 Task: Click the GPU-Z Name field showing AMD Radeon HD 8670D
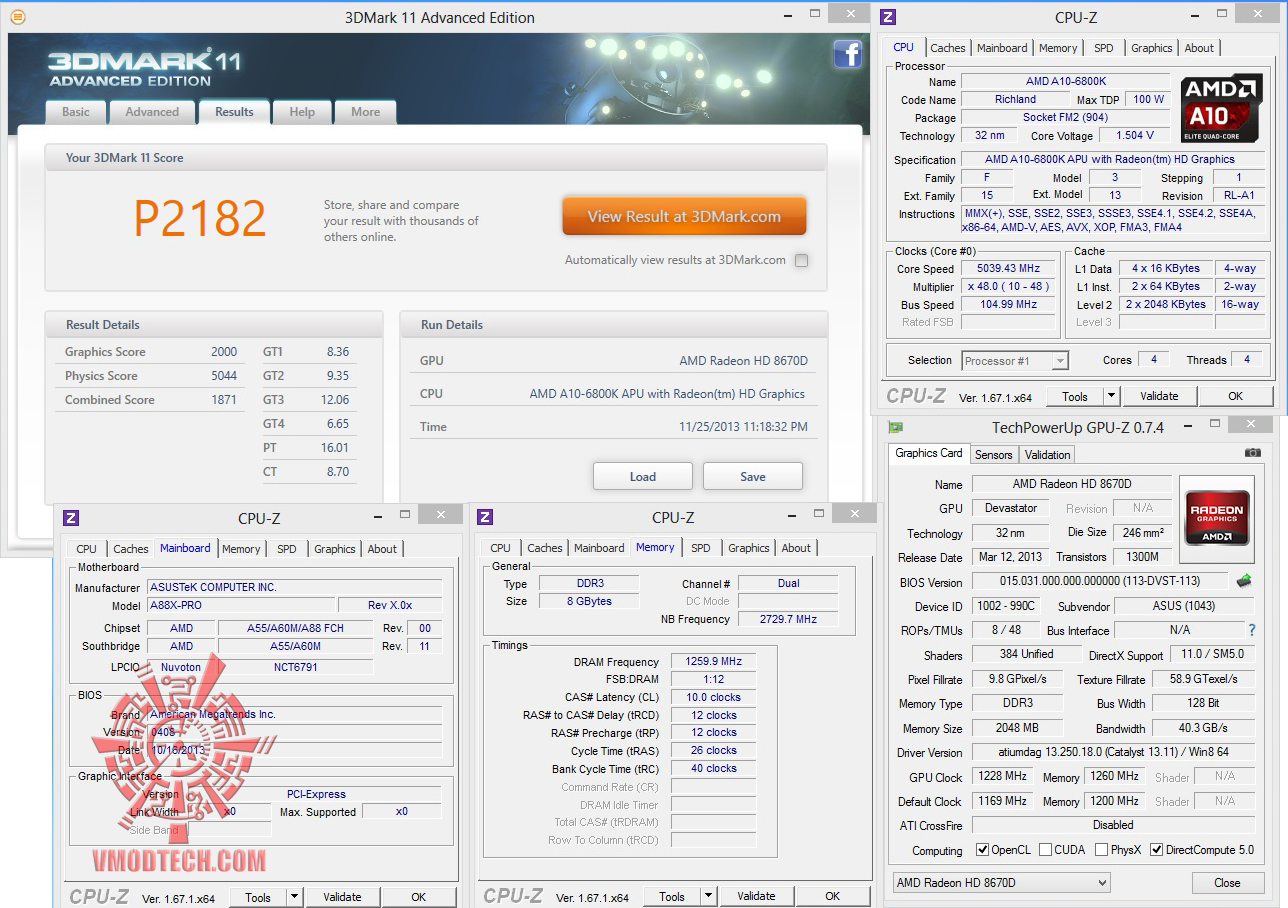[x=1070, y=484]
